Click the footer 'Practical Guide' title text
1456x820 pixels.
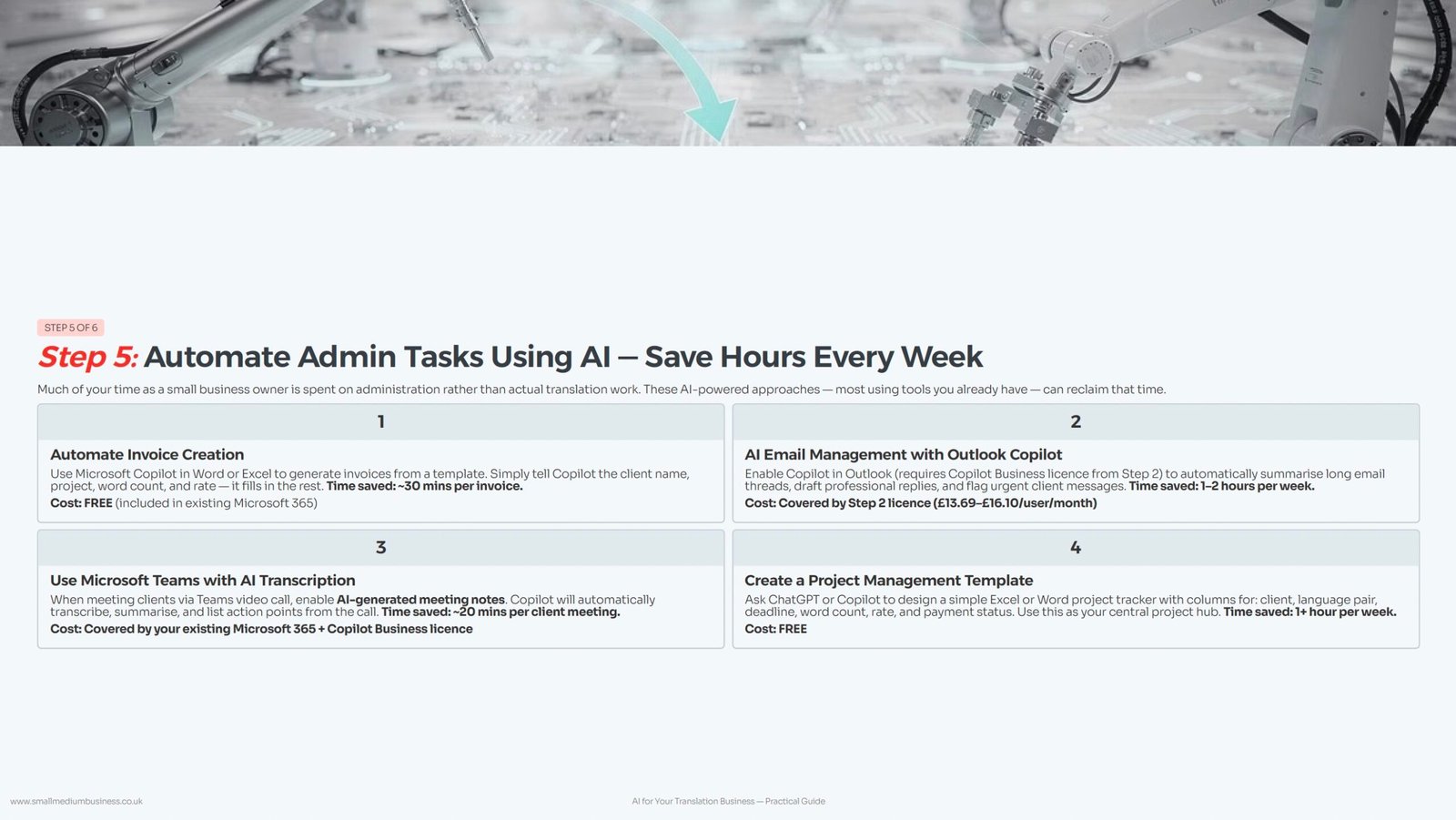point(728,802)
